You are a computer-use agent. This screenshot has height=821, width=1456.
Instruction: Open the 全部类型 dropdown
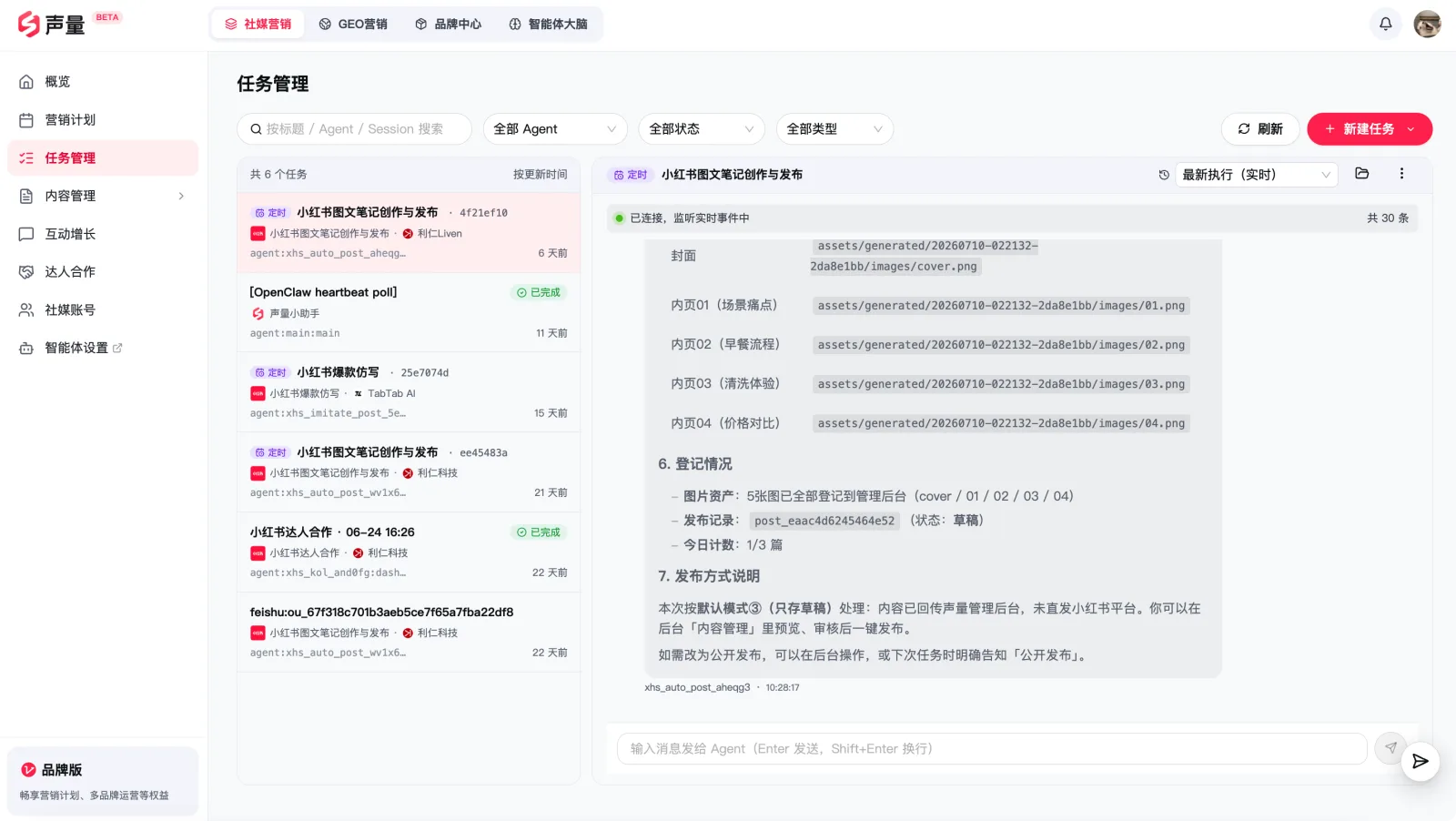834,129
